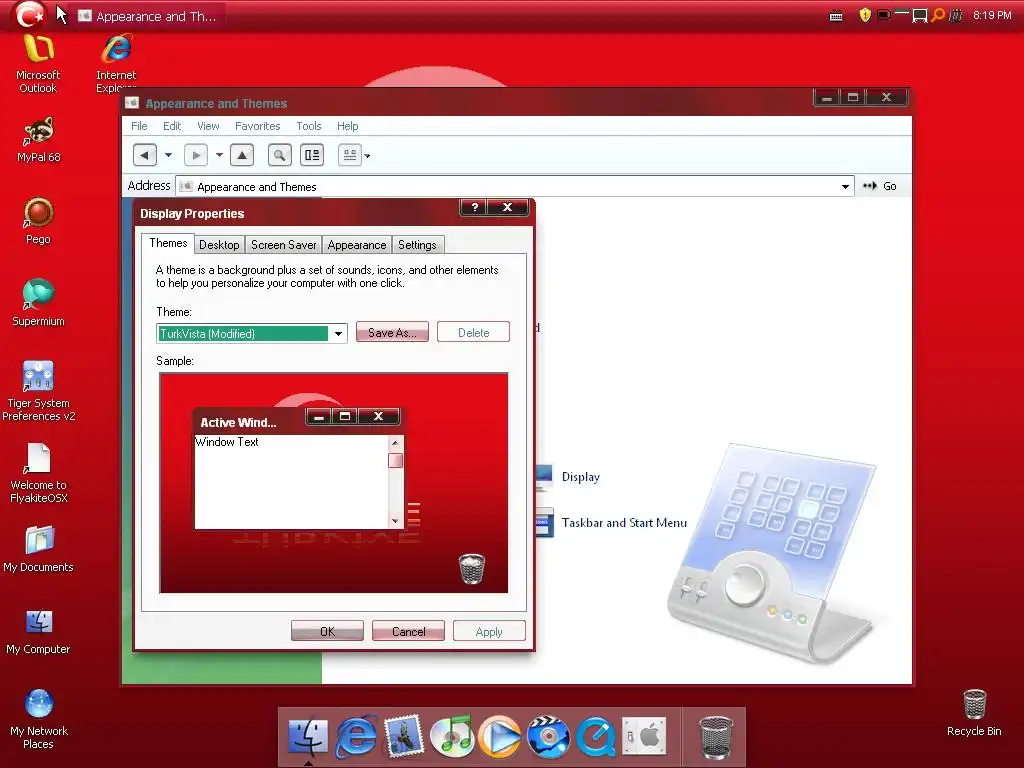Click the Go button beside address bar
The image size is (1024, 768).
[880, 186]
